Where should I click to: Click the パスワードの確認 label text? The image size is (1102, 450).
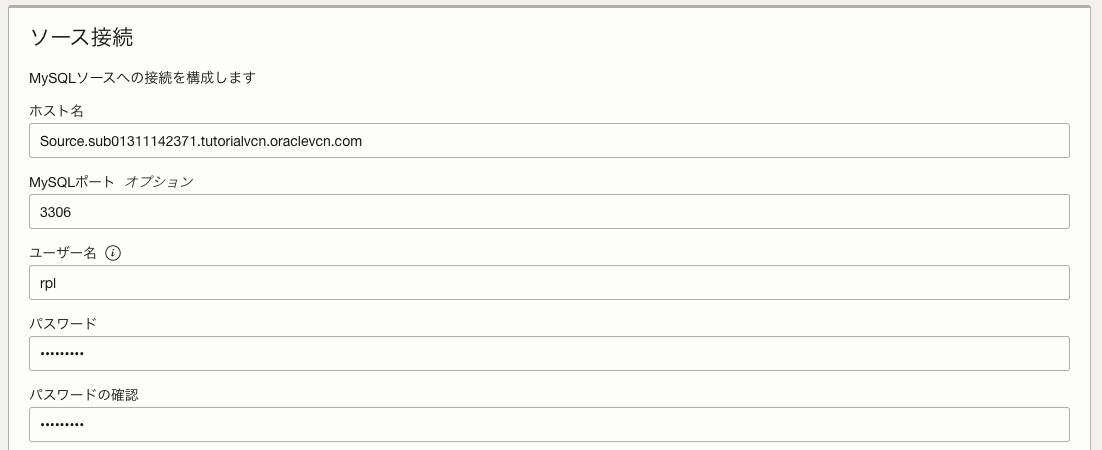[84, 395]
